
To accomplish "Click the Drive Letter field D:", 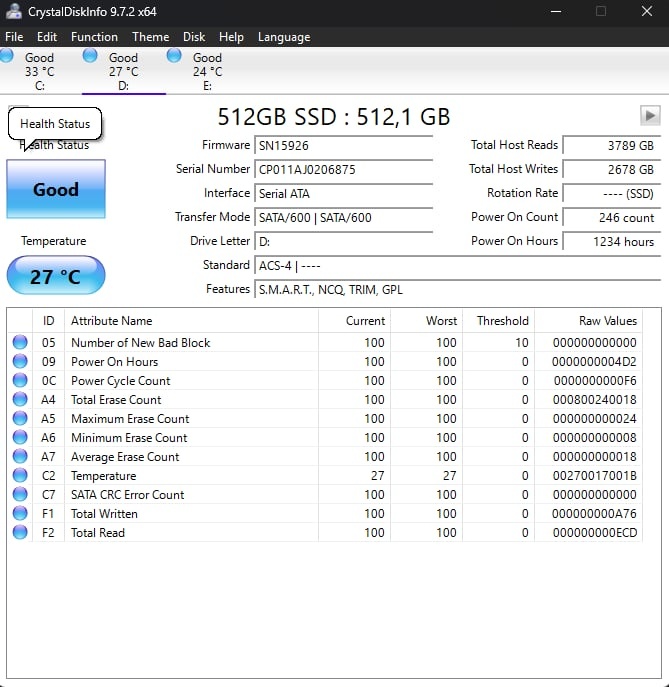I will tap(343, 242).
